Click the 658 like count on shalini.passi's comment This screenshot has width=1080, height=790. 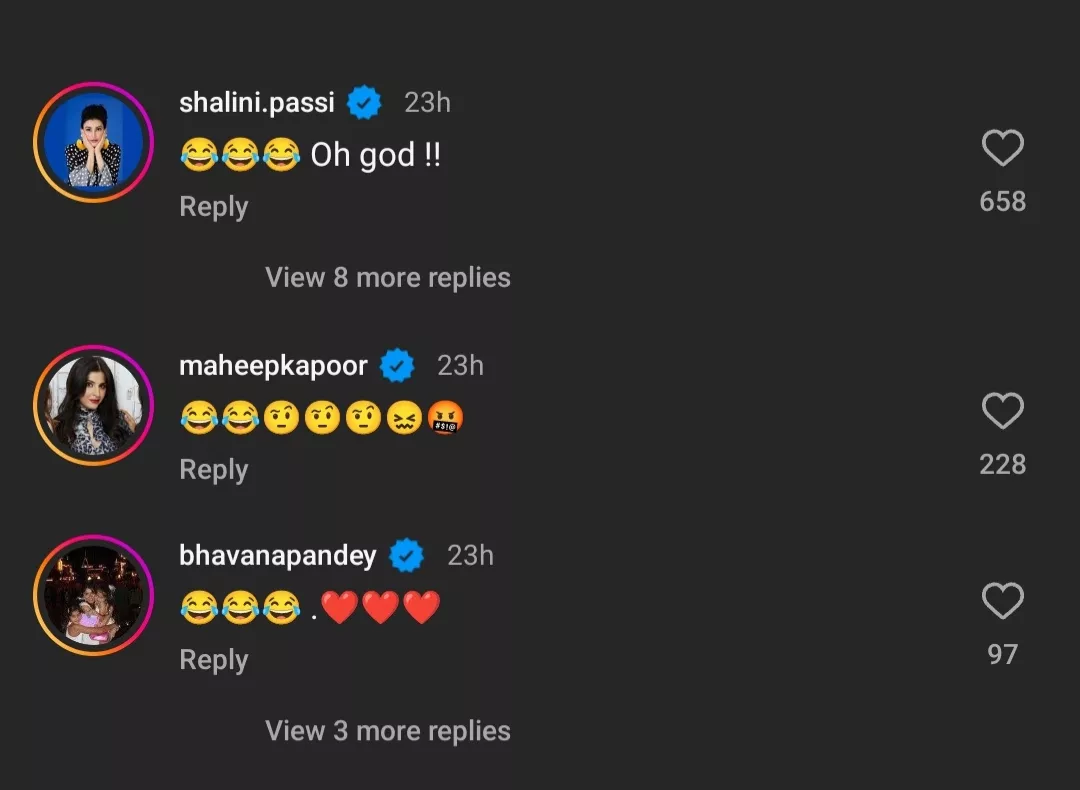(x=1003, y=200)
